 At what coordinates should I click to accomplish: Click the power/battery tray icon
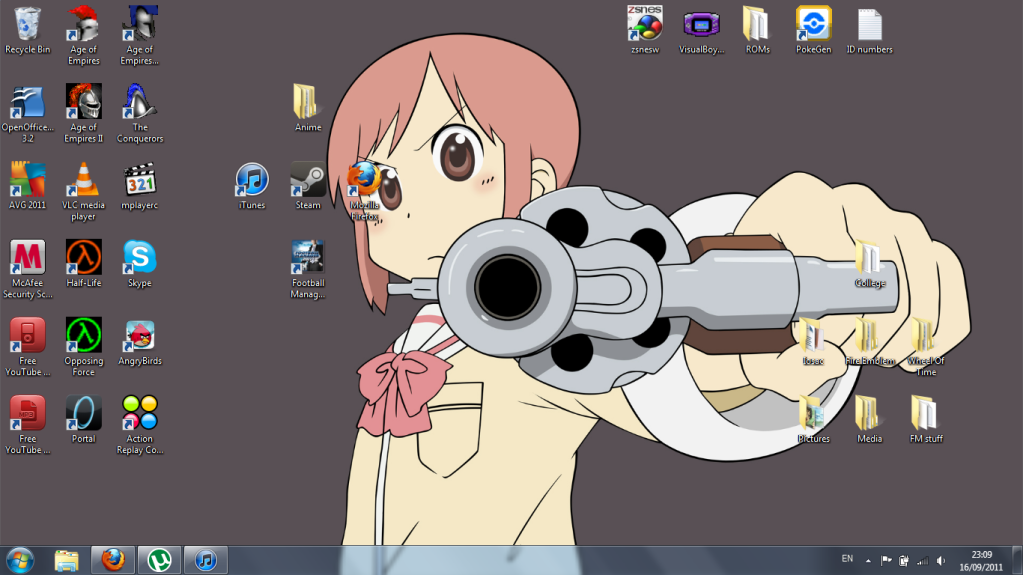pos(904,560)
